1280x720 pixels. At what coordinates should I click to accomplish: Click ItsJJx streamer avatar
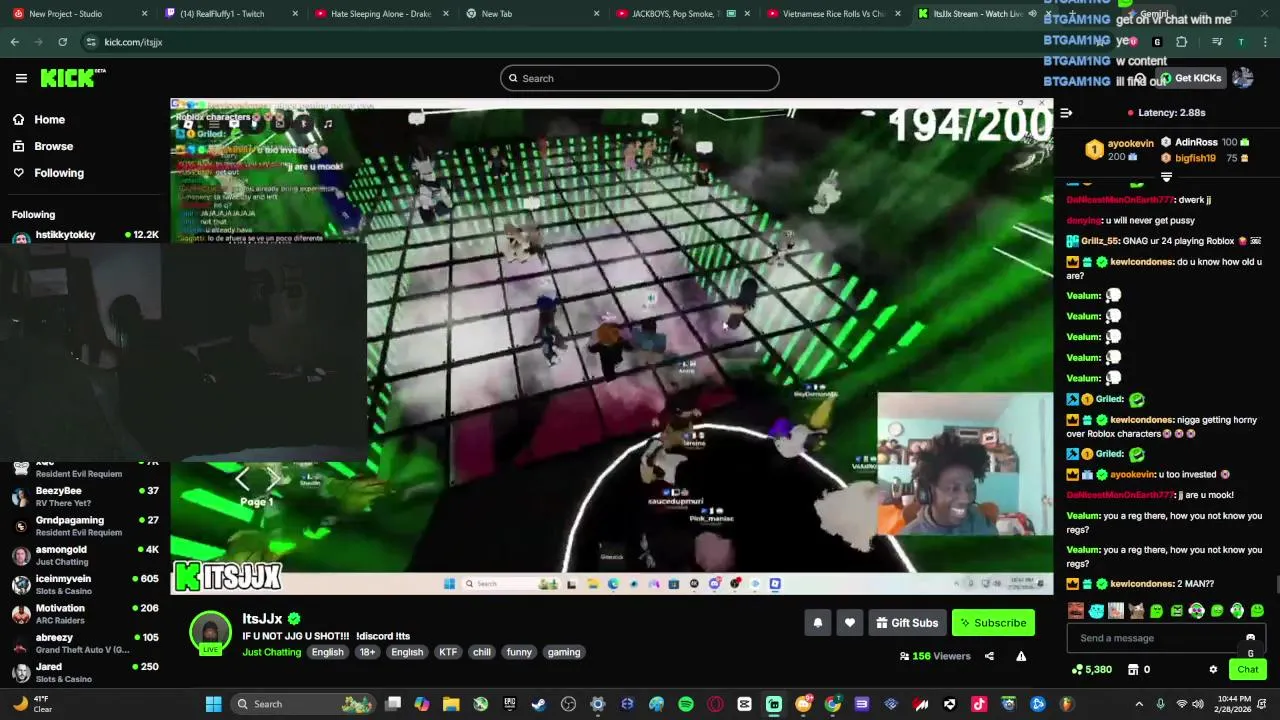point(211,632)
